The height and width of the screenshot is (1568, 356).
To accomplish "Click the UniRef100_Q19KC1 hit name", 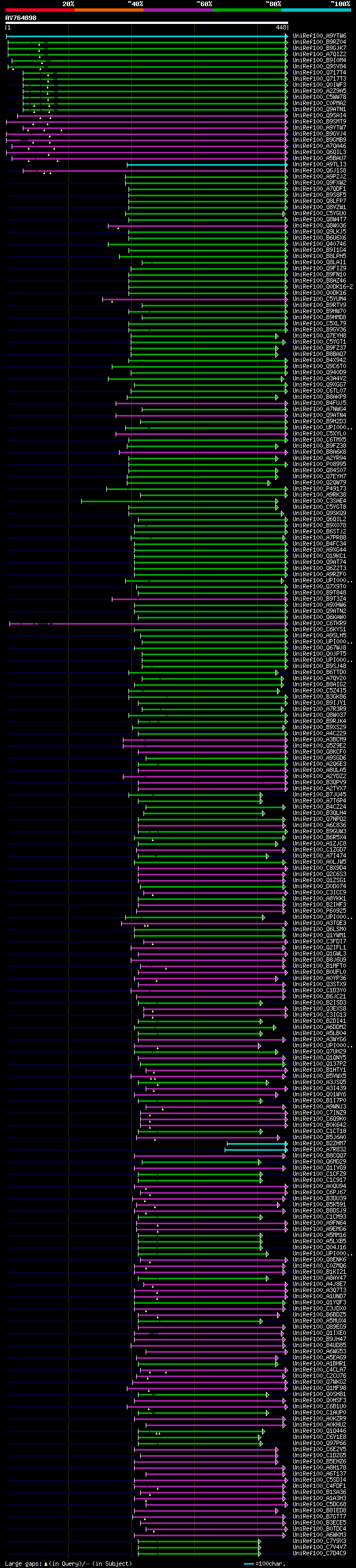I will click(319, 556).
